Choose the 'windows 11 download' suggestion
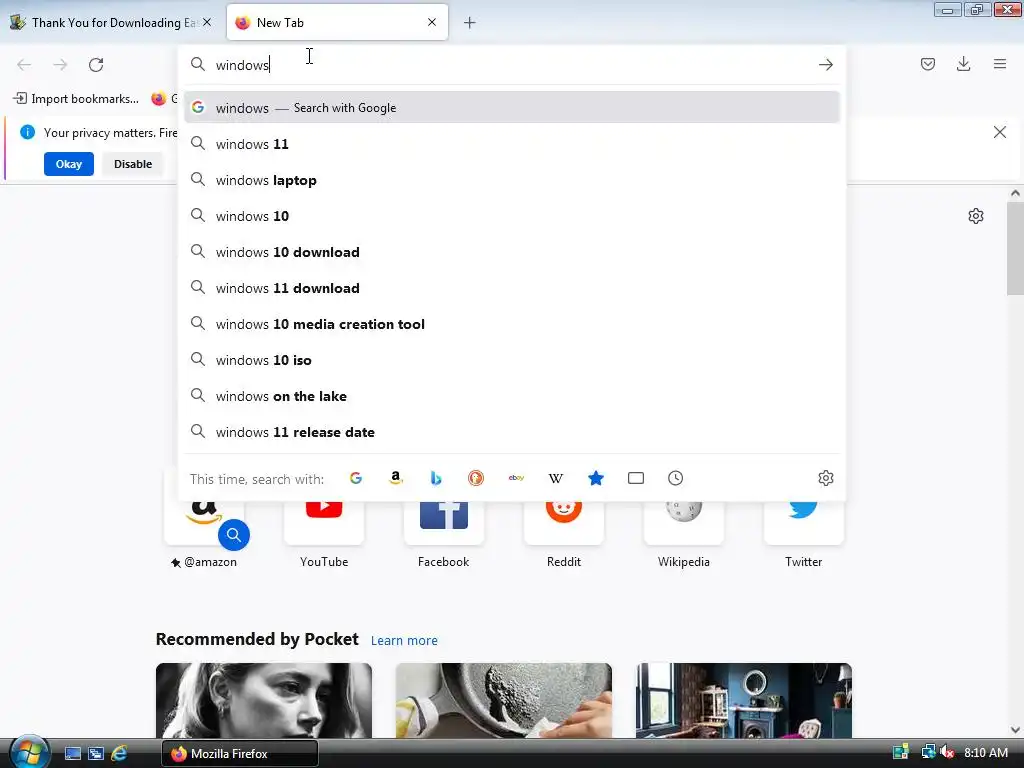 coord(511,288)
